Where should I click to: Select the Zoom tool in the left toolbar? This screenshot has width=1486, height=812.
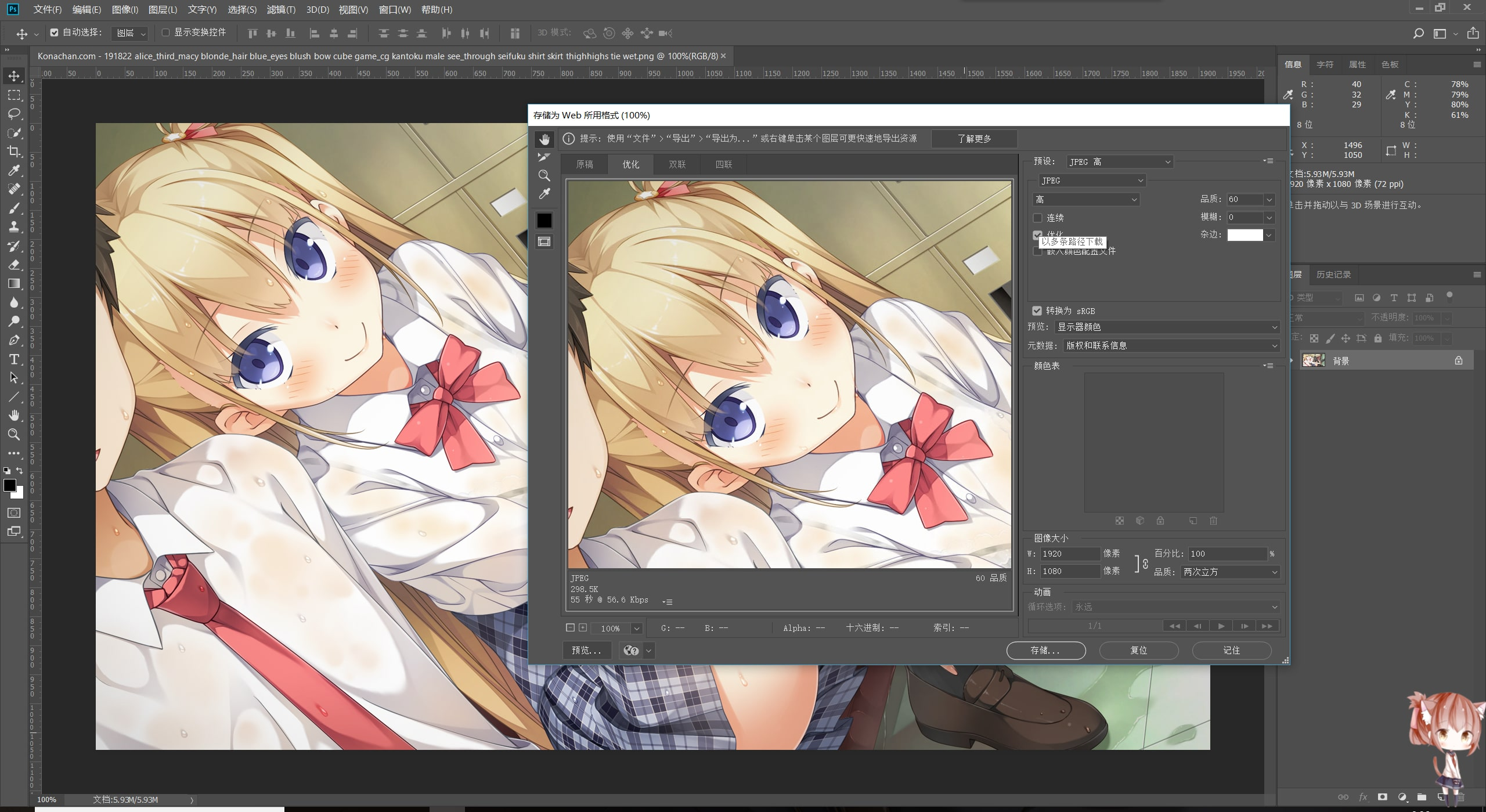tap(15, 435)
